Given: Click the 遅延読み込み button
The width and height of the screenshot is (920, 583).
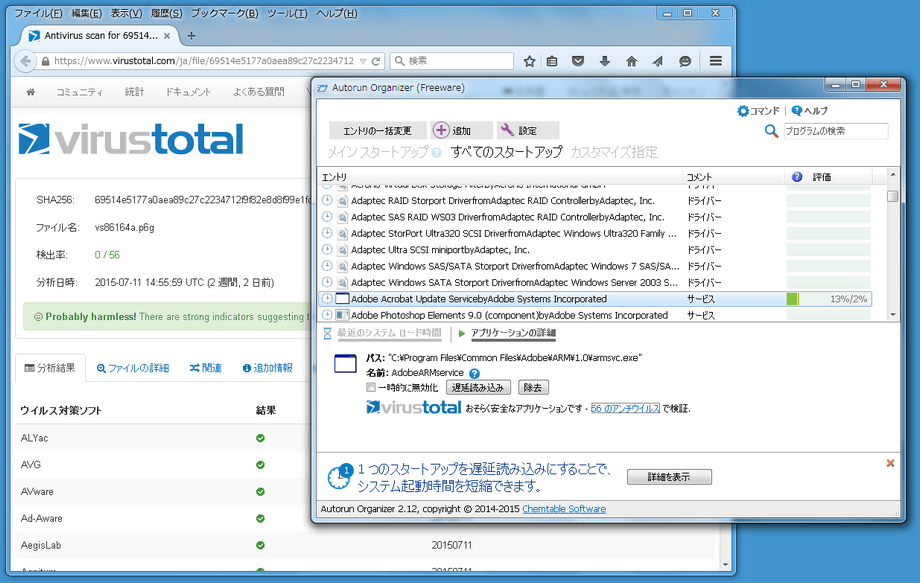Looking at the screenshot, I should (x=478, y=387).
